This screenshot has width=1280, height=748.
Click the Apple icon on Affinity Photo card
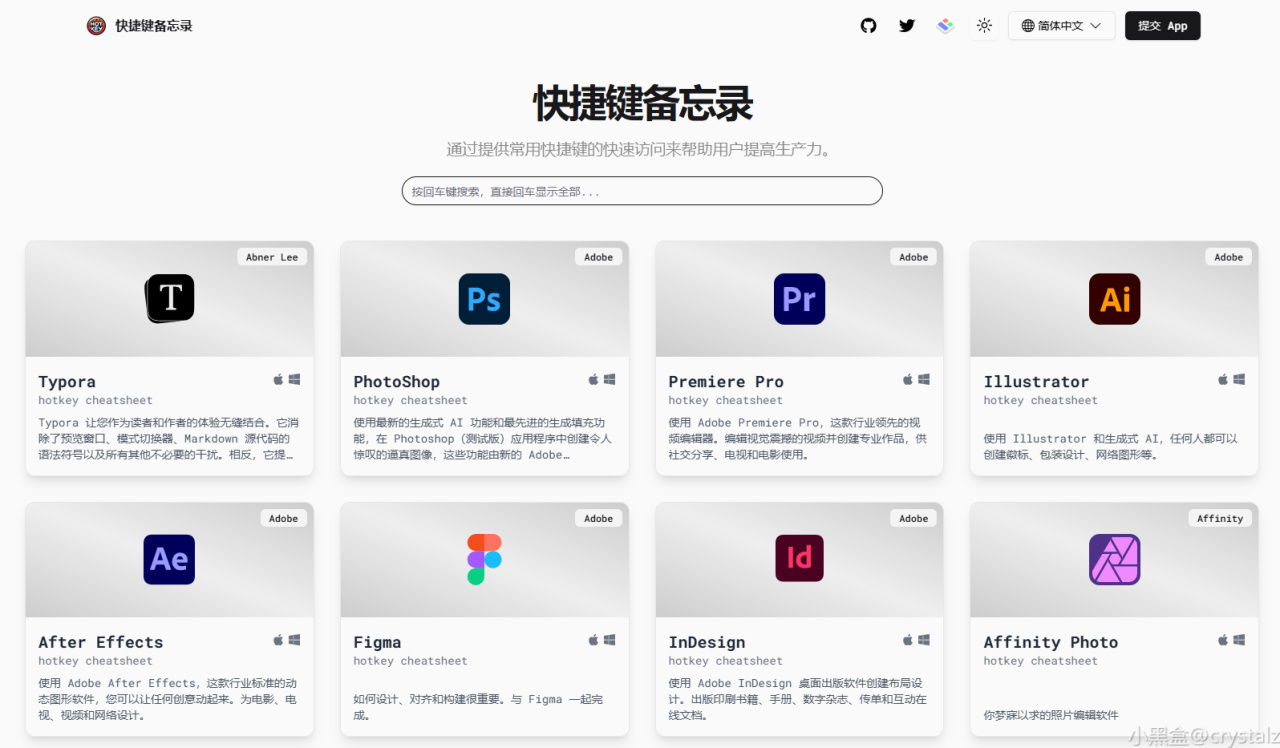(x=1223, y=640)
